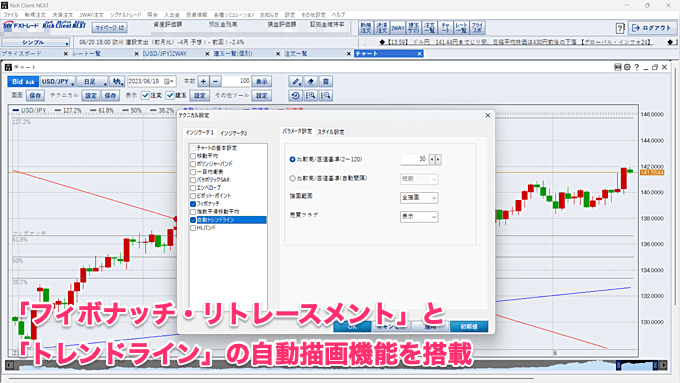Open calendar picker in date field
The image size is (680, 383).
point(167,81)
